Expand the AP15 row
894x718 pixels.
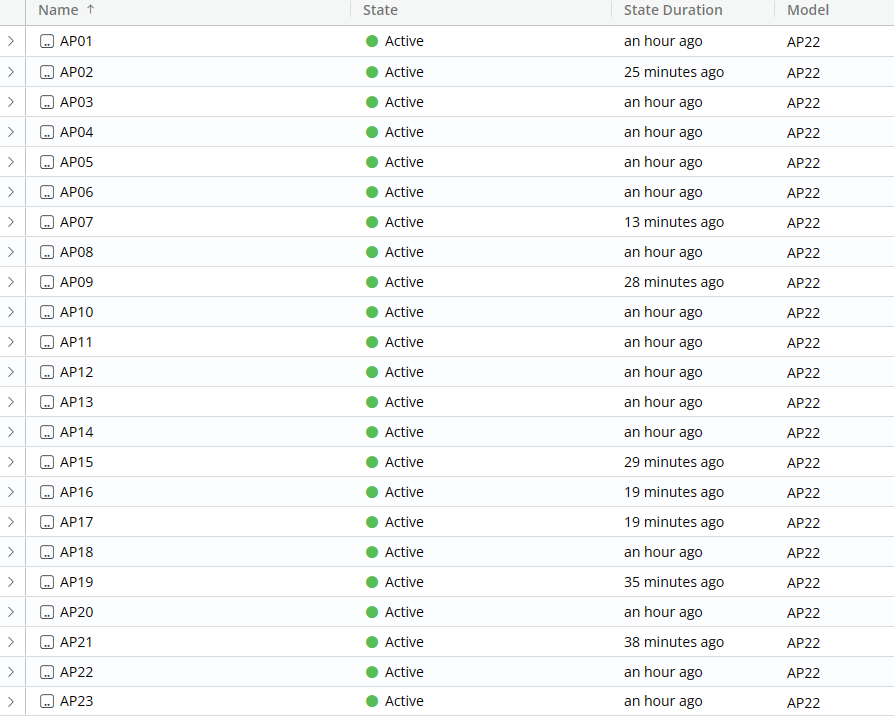(x=11, y=462)
